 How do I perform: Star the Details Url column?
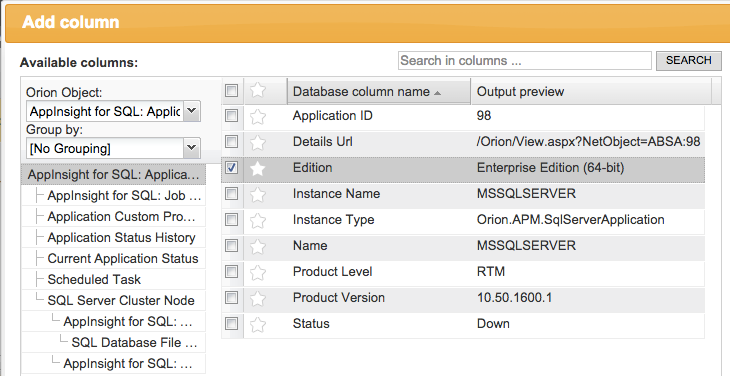(x=257, y=142)
